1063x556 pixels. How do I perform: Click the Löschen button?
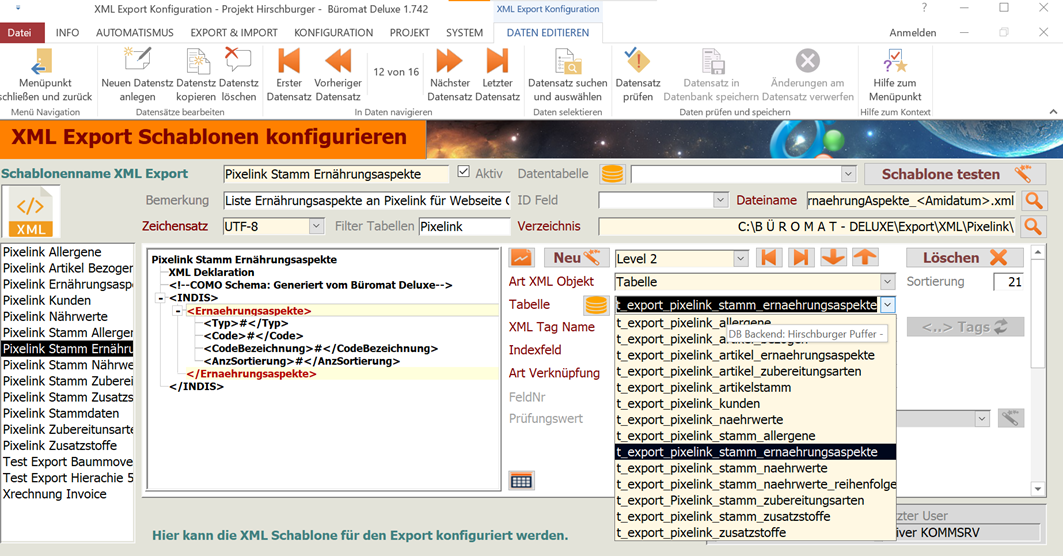965,258
